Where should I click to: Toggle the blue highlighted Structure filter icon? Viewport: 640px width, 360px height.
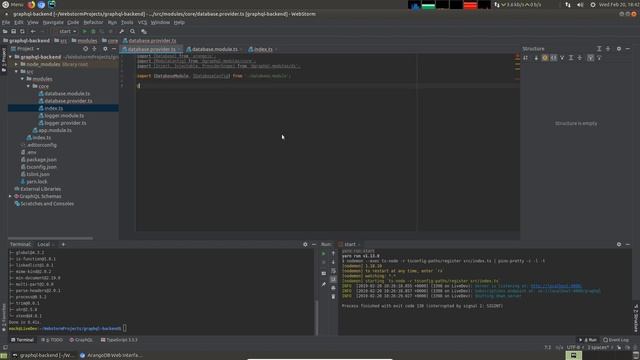(x=553, y=58)
